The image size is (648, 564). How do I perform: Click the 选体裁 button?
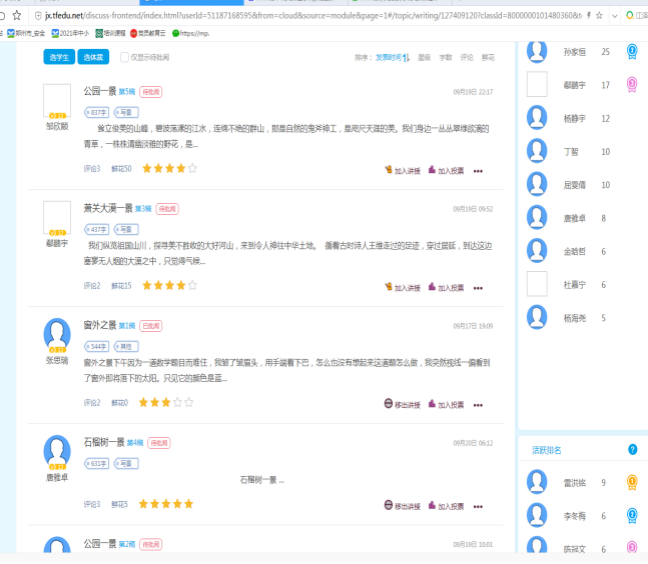point(92,58)
